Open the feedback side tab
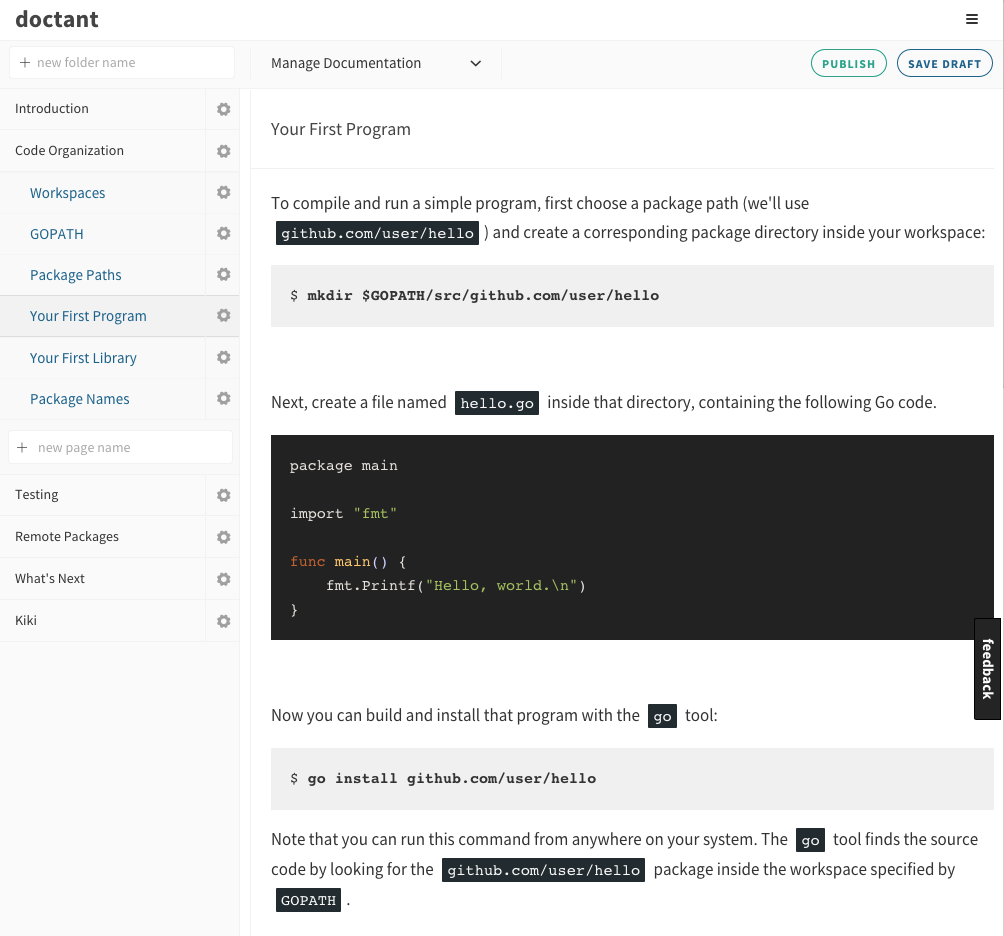1004x936 pixels. tap(988, 668)
